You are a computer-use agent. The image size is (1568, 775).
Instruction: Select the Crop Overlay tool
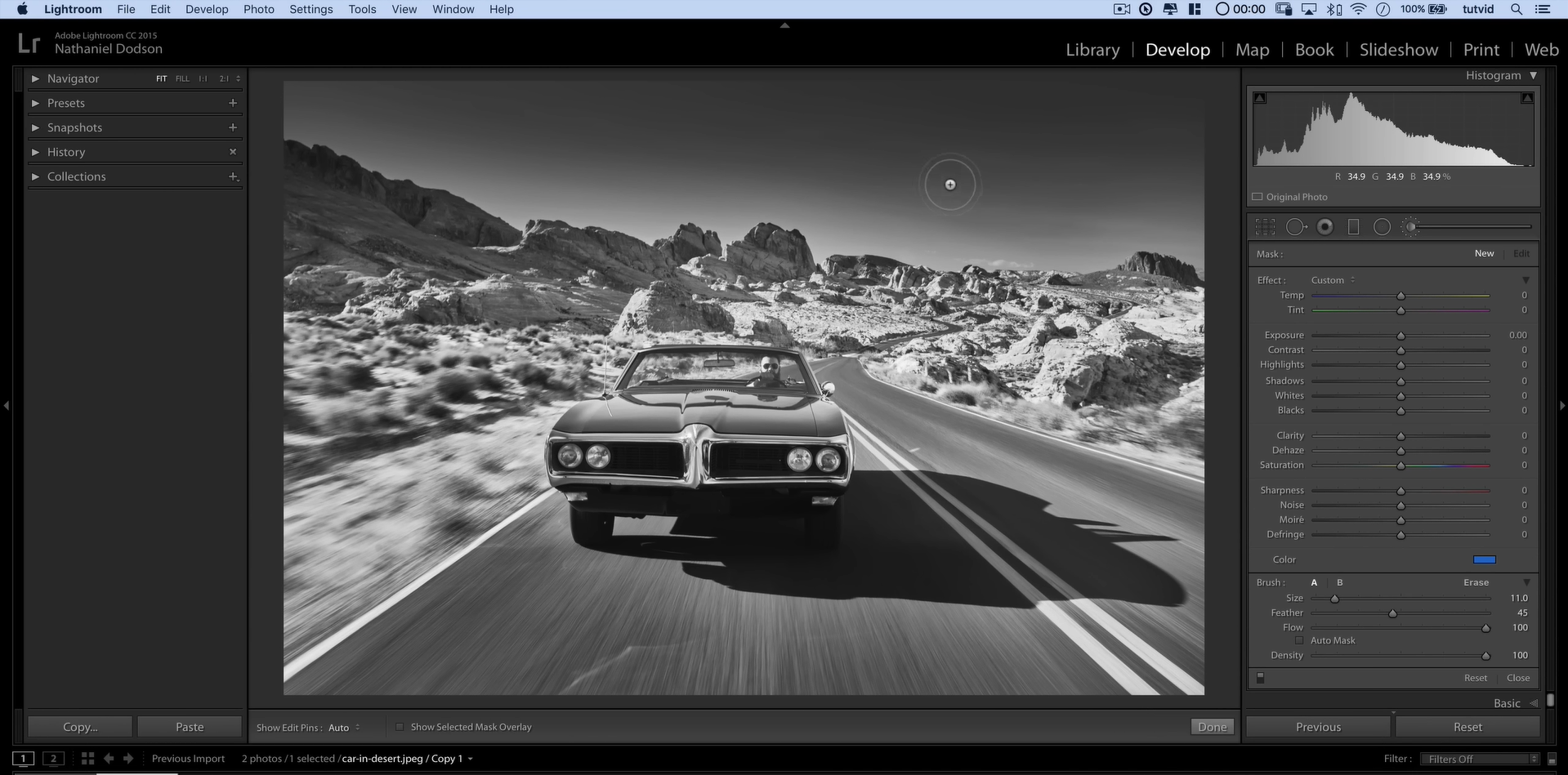click(x=1265, y=226)
